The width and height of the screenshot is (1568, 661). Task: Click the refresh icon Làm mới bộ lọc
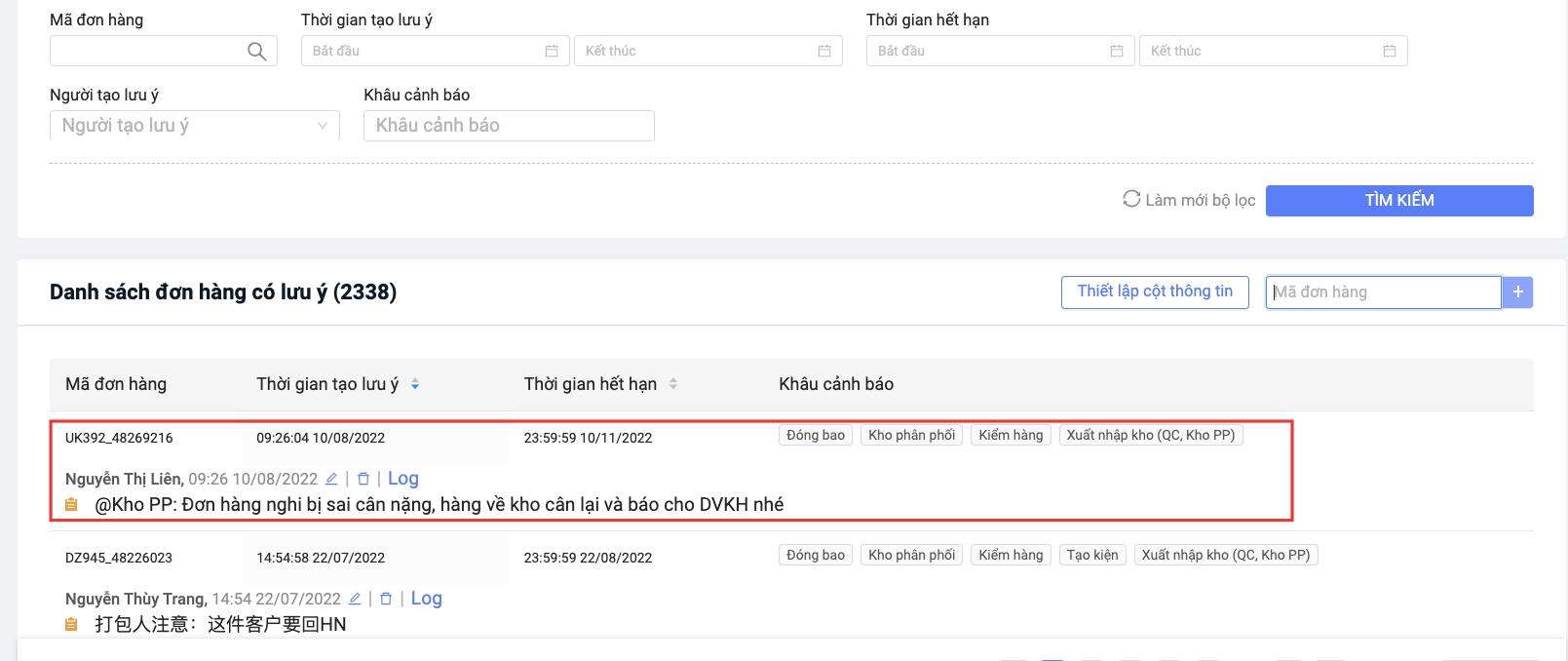tap(1131, 199)
